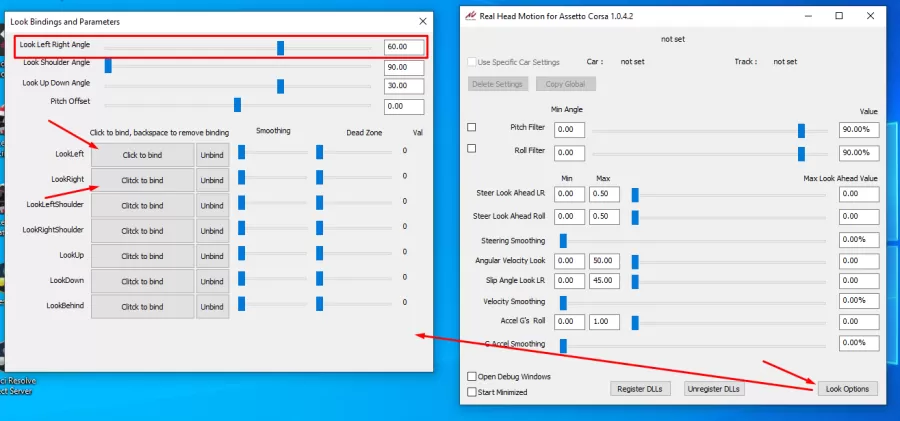
Task: Tick Start Minimized checkbox
Action: [472, 392]
